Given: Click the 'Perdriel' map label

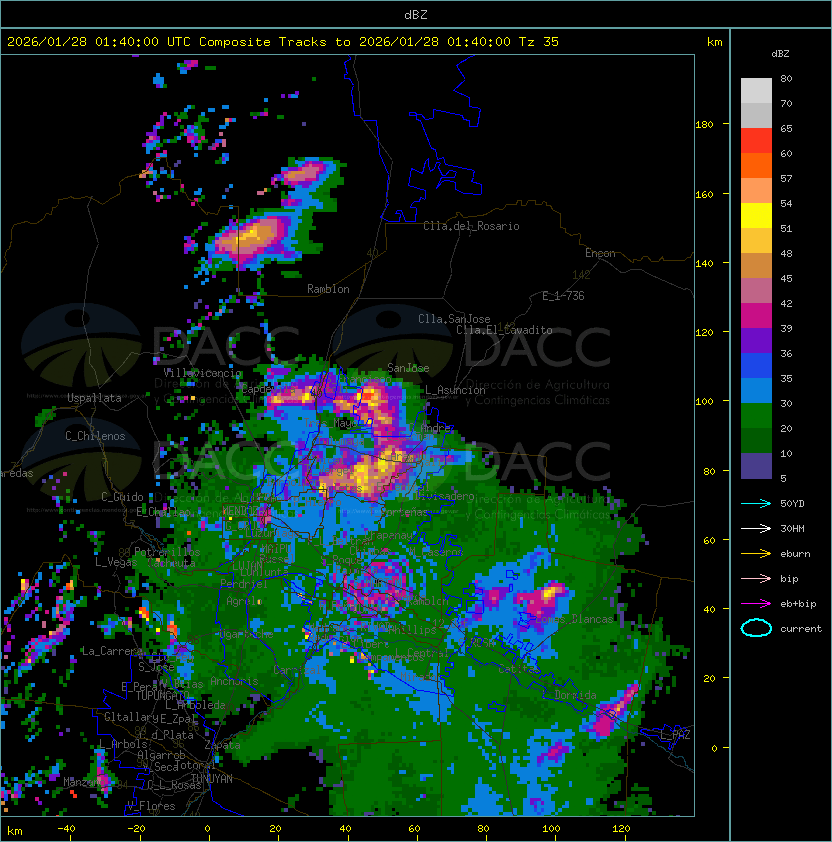Looking at the screenshot, I should [x=244, y=584].
